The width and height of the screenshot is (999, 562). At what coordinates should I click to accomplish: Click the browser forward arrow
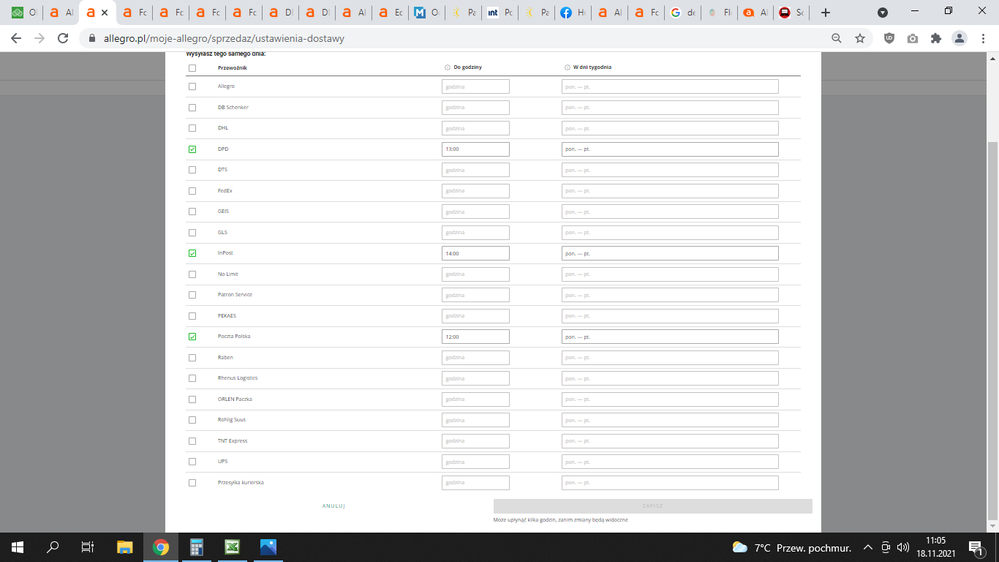(x=40, y=38)
